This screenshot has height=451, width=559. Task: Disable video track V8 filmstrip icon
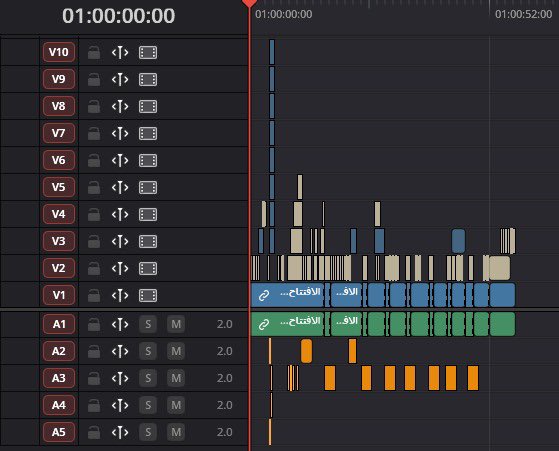(x=148, y=107)
